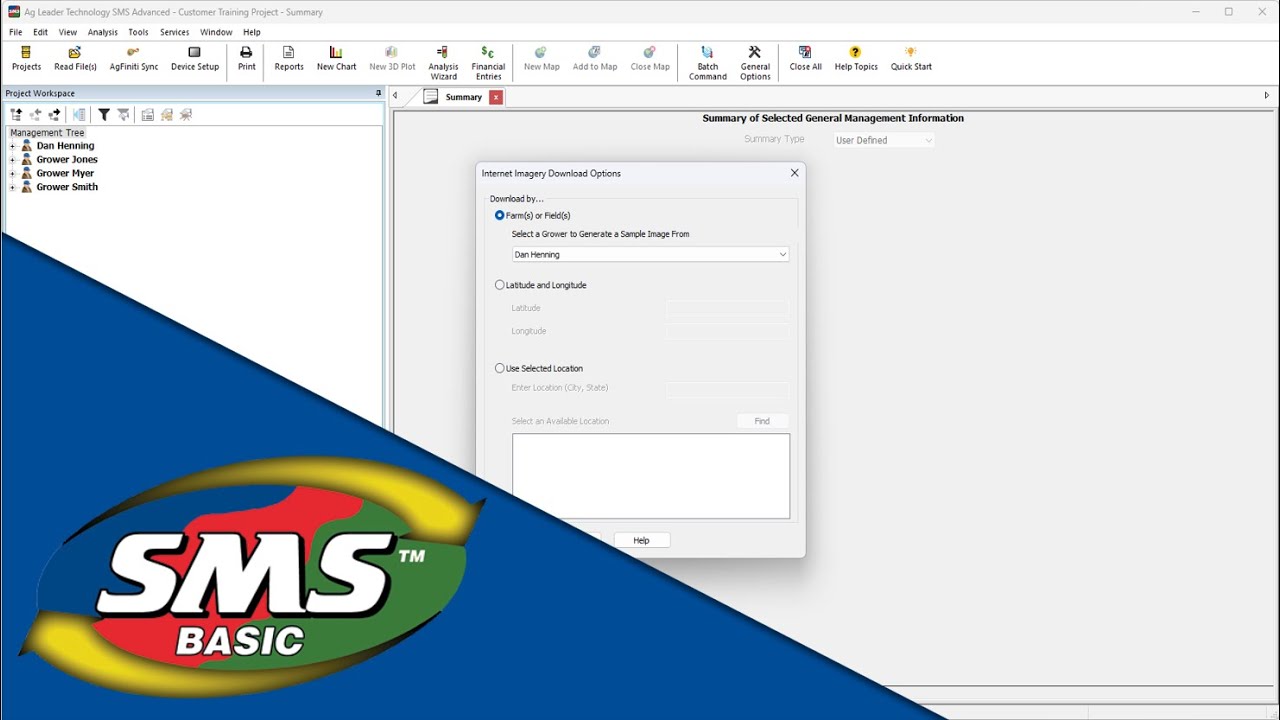Image resolution: width=1280 pixels, height=720 pixels.
Task: Expand the Grower Smith tree node
Action: pyautogui.click(x=13, y=187)
